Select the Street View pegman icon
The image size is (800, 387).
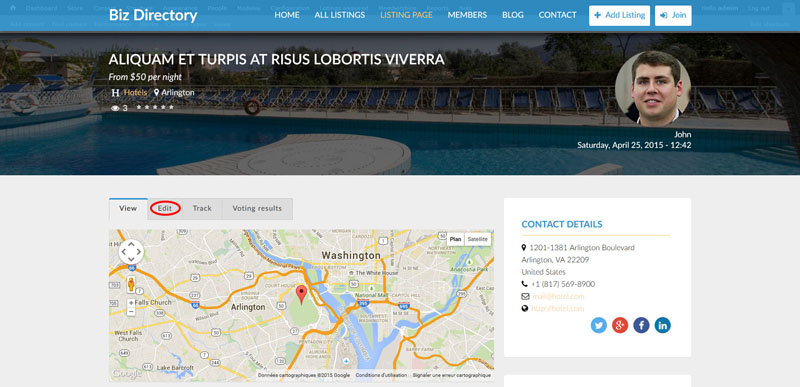pyautogui.click(x=131, y=285)
